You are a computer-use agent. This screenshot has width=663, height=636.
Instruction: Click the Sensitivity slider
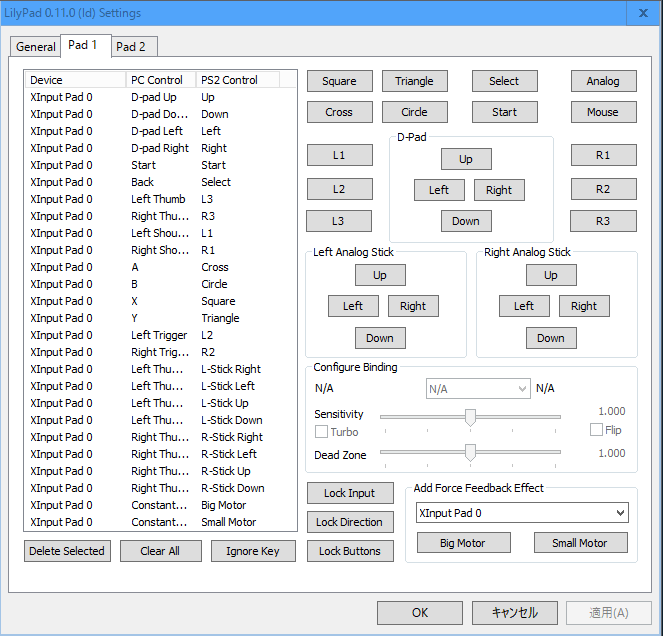[x=470, y=416]
